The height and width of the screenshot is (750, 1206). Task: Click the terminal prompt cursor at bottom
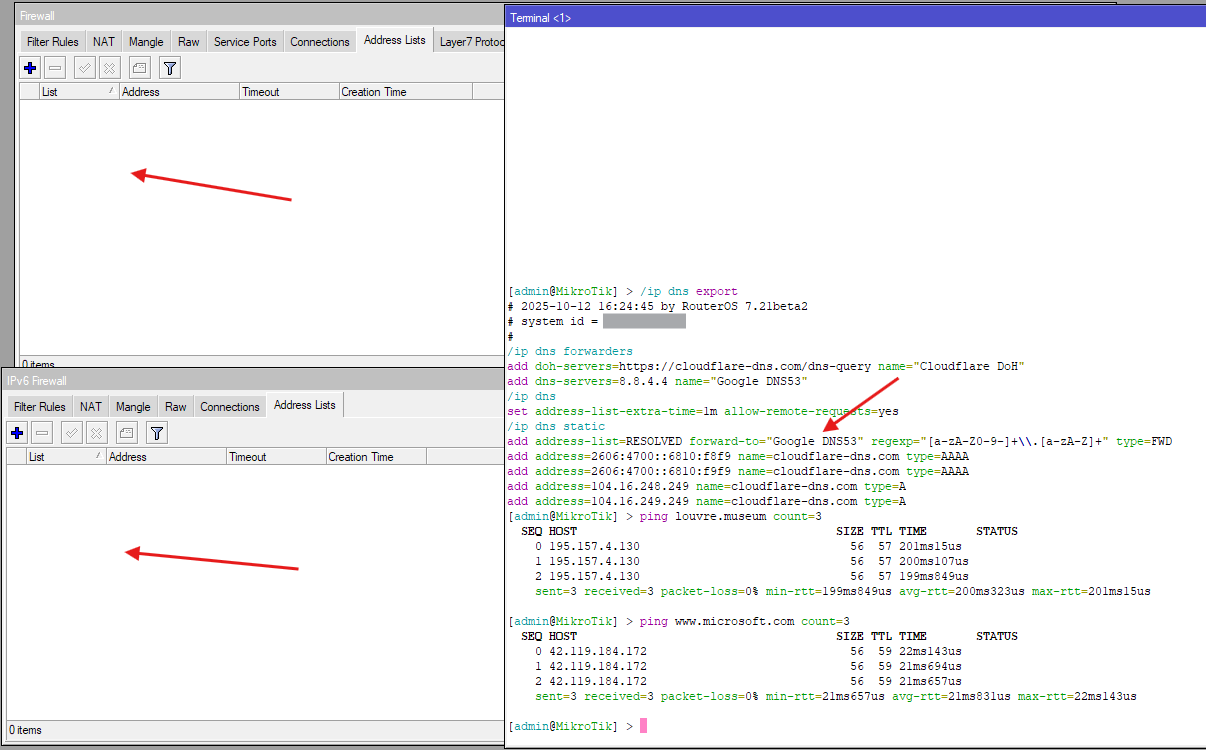coord(643,726)
